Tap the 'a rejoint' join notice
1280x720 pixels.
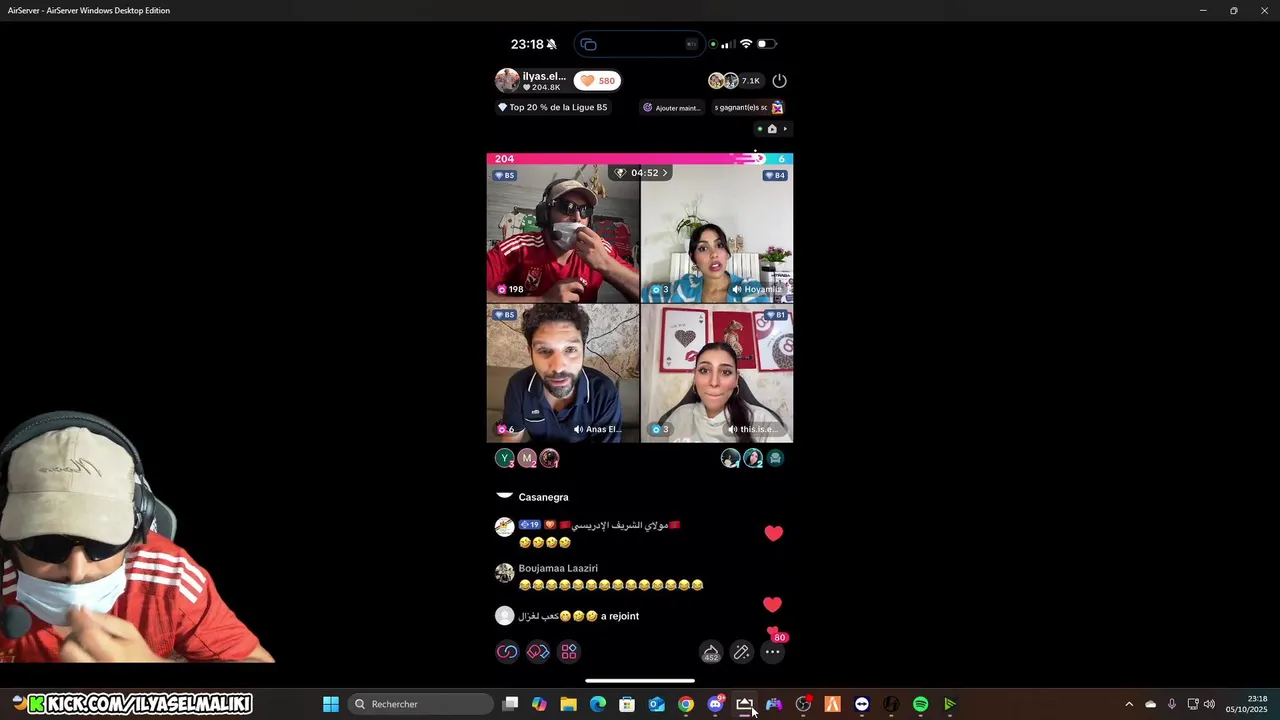click(620, 616)
